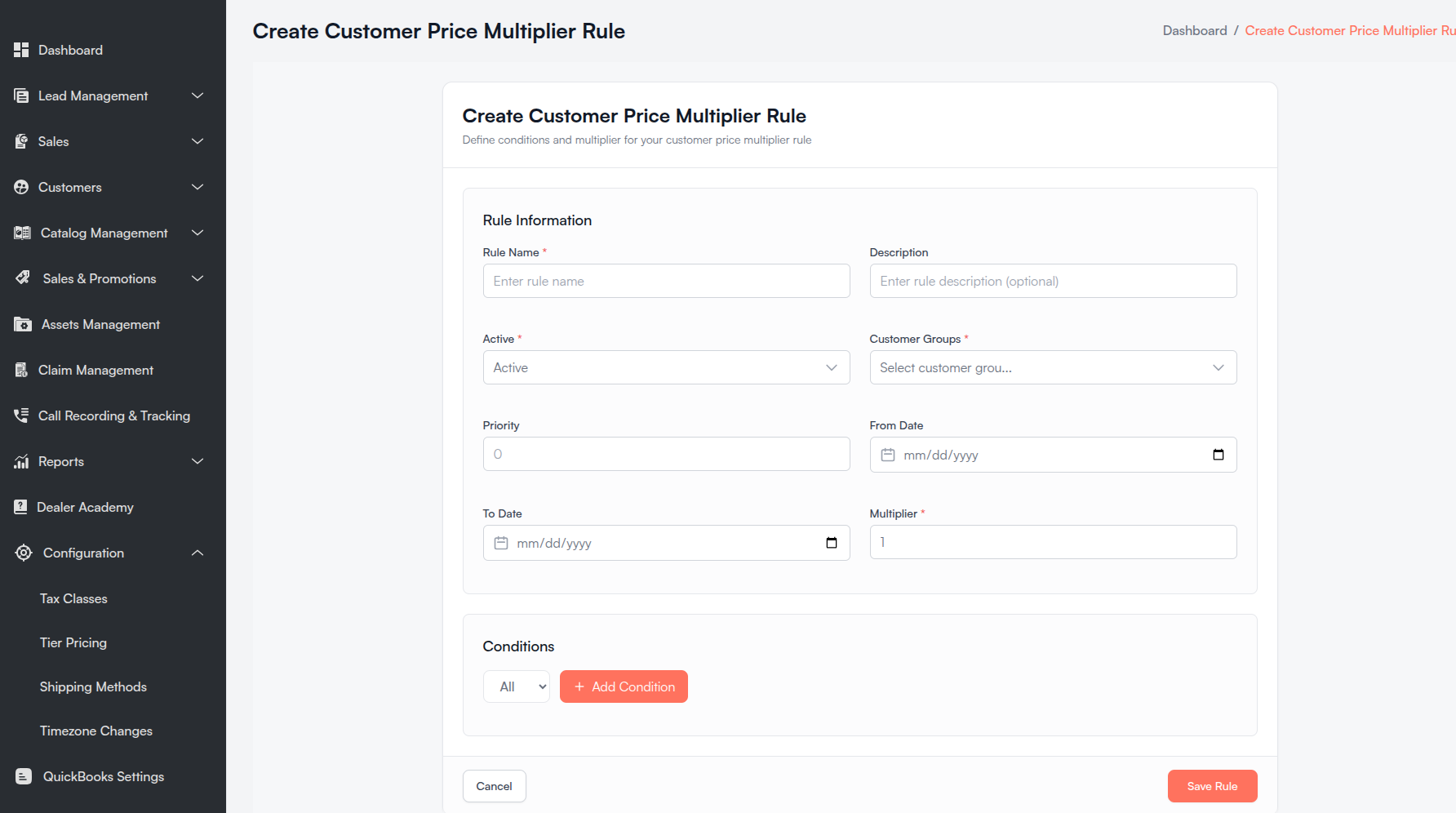Click the Assets Management folder icon
This screenshot has width=1456, height=813.
point(23,324)
